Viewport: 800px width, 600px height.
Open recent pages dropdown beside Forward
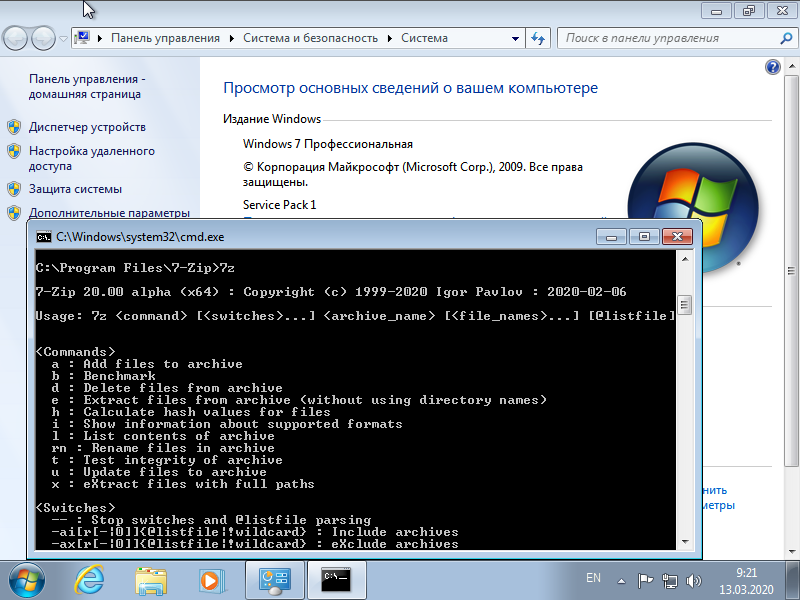[x=63, y=38]
